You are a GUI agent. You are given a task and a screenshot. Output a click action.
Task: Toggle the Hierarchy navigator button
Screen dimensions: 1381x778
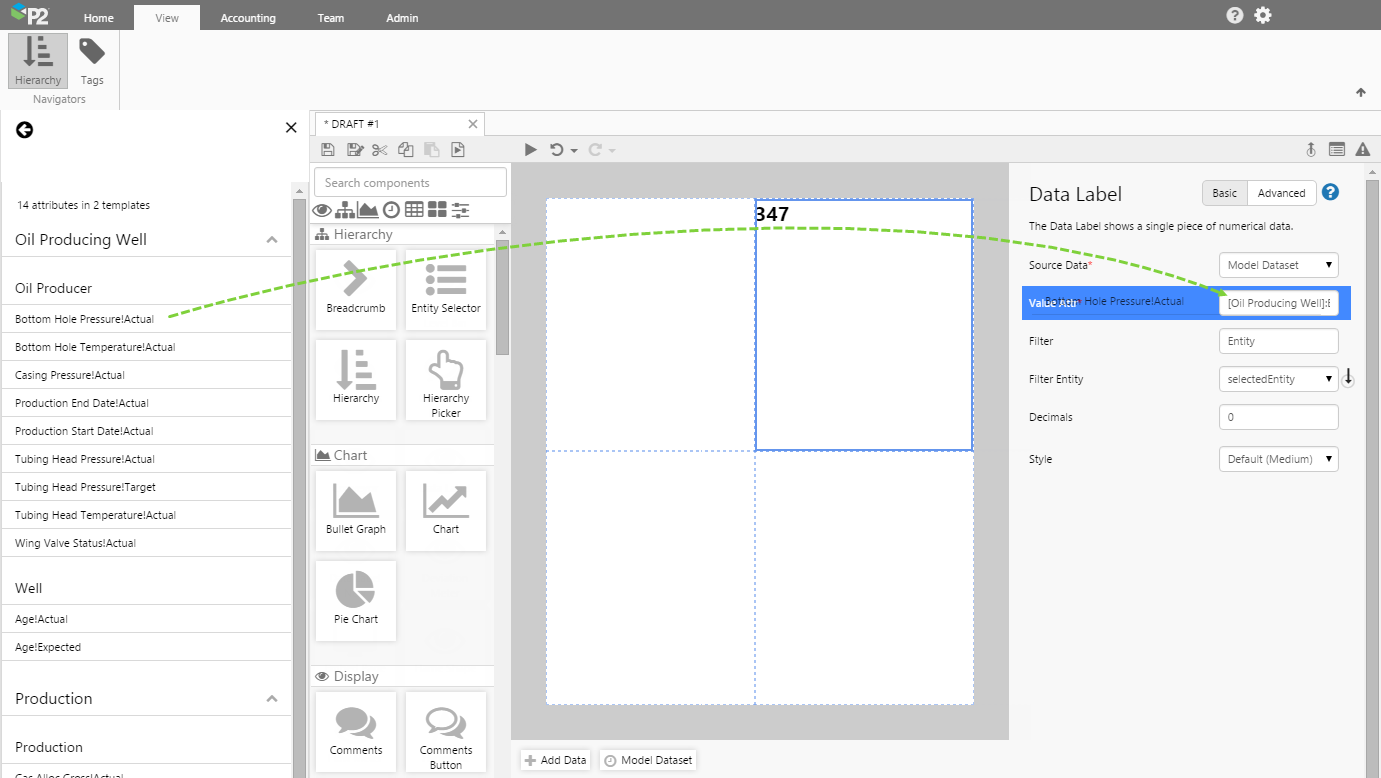point(38,61)
